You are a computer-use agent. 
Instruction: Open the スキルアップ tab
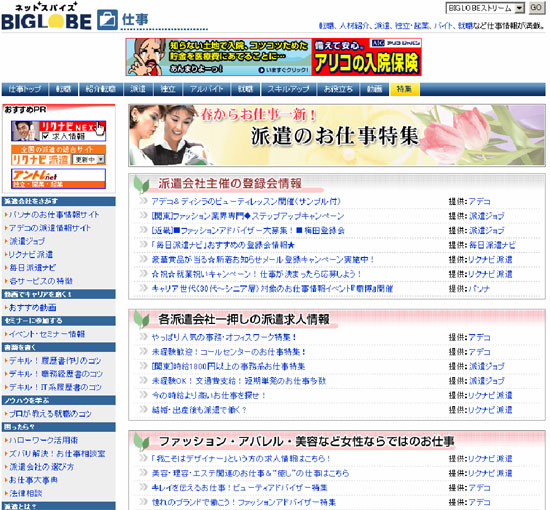288,89
